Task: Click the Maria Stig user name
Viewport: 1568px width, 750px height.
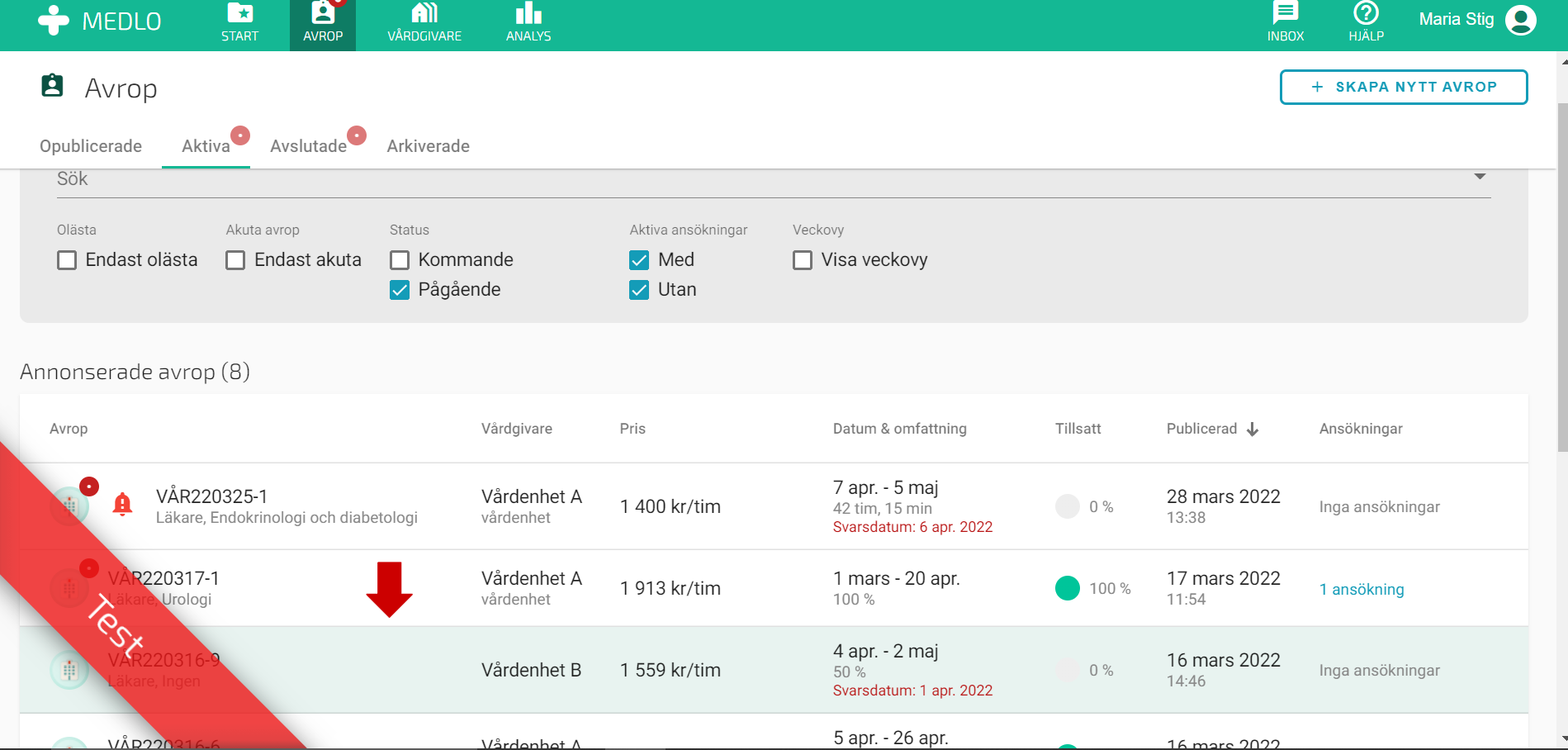Action: [x=1457, y=19]
